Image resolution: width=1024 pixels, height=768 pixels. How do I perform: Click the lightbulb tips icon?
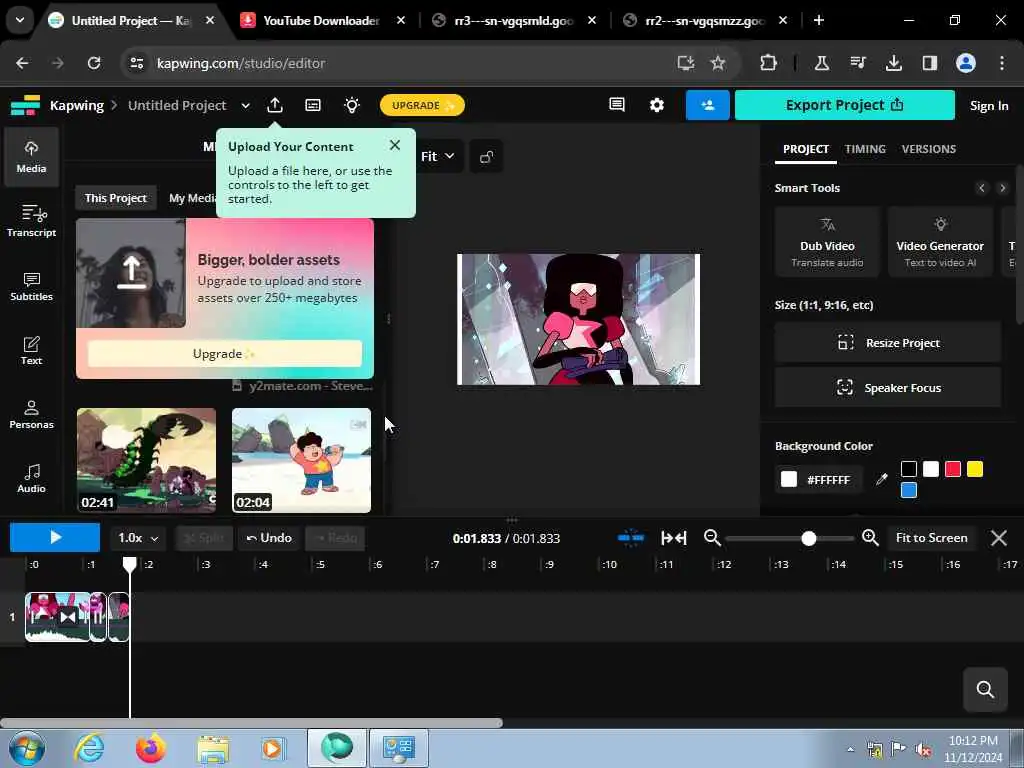(x=352, y=105)
